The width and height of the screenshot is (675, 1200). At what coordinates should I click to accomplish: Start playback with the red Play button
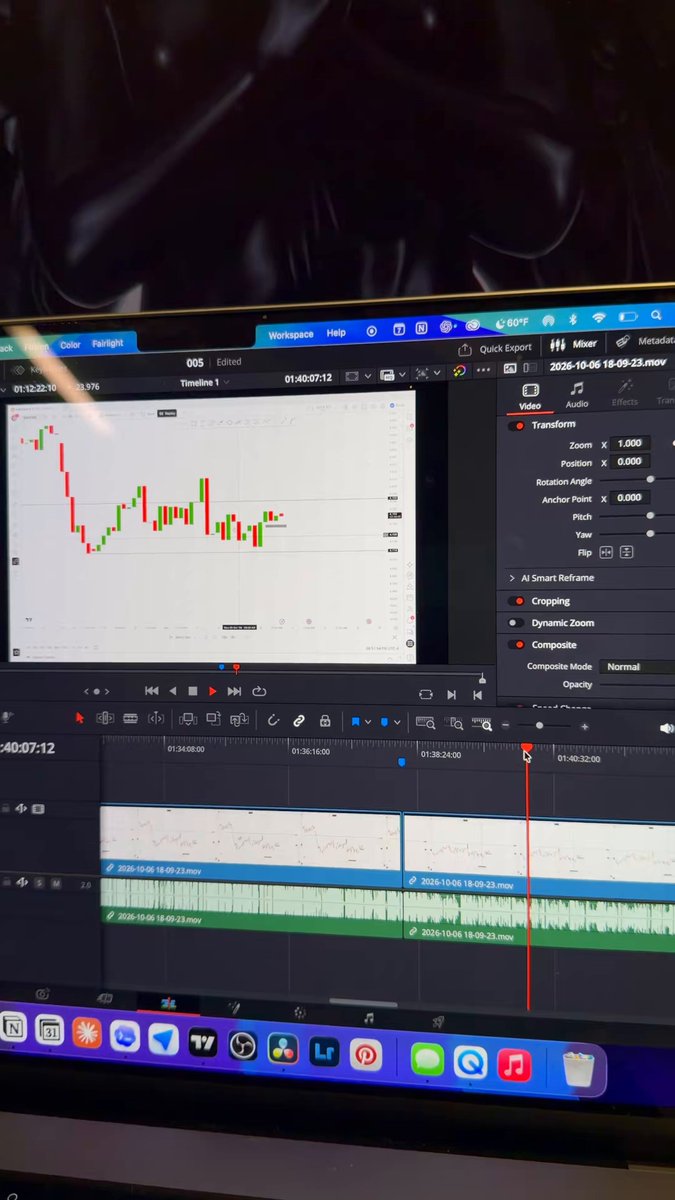point(212,691)
